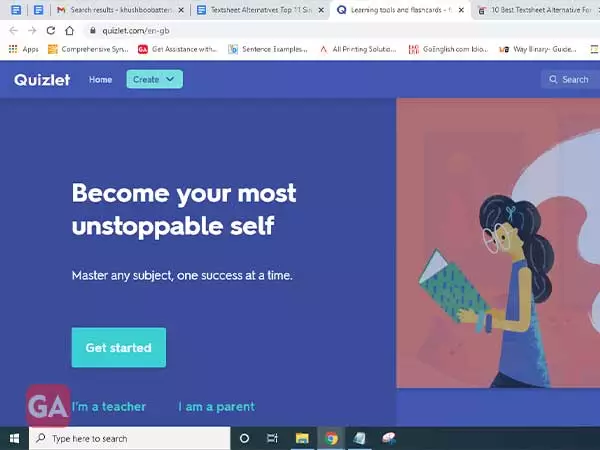Click the Quizlet search magnifier icon
The image size is (600, 450).
tap(553, 79)
